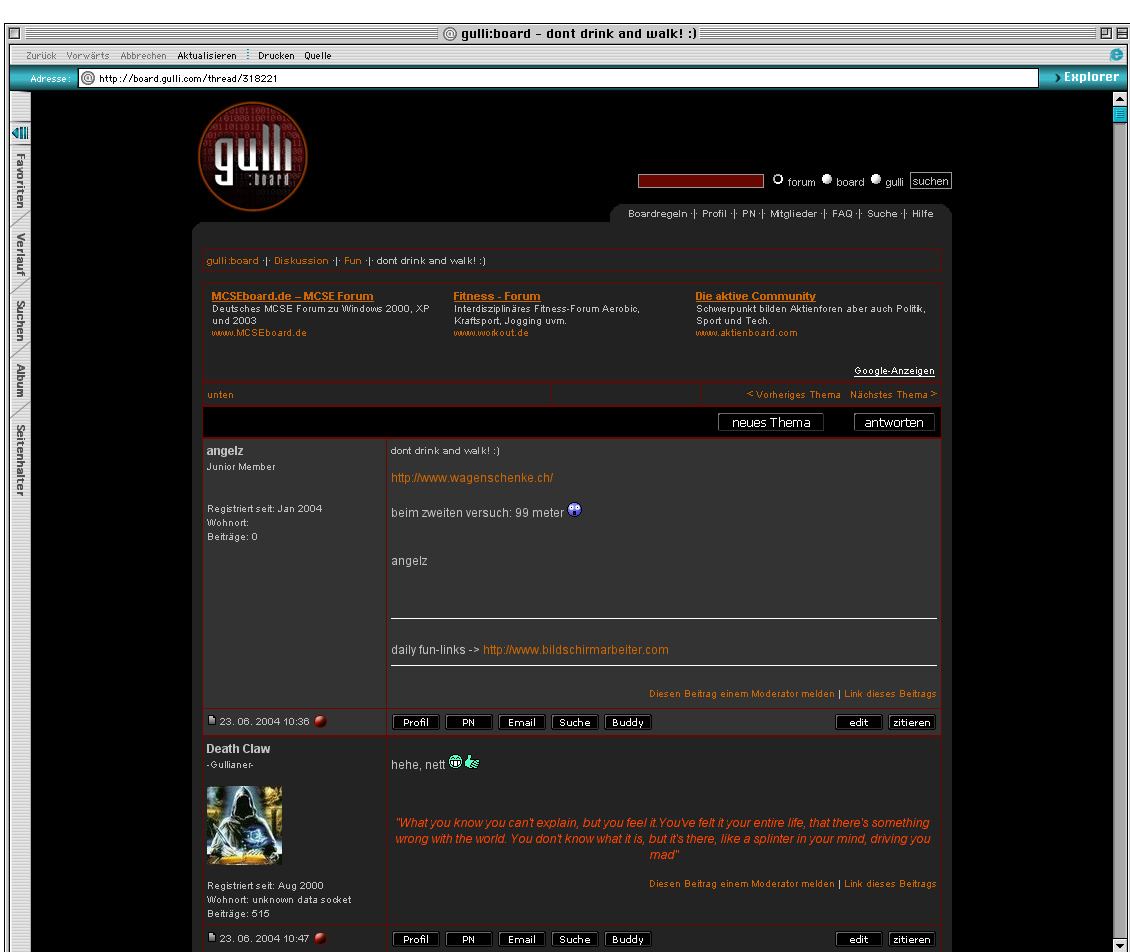Click the shocked blue smiley in angelz's post
The width and height of the screenshot is (1130, 952).
(574, 510)
